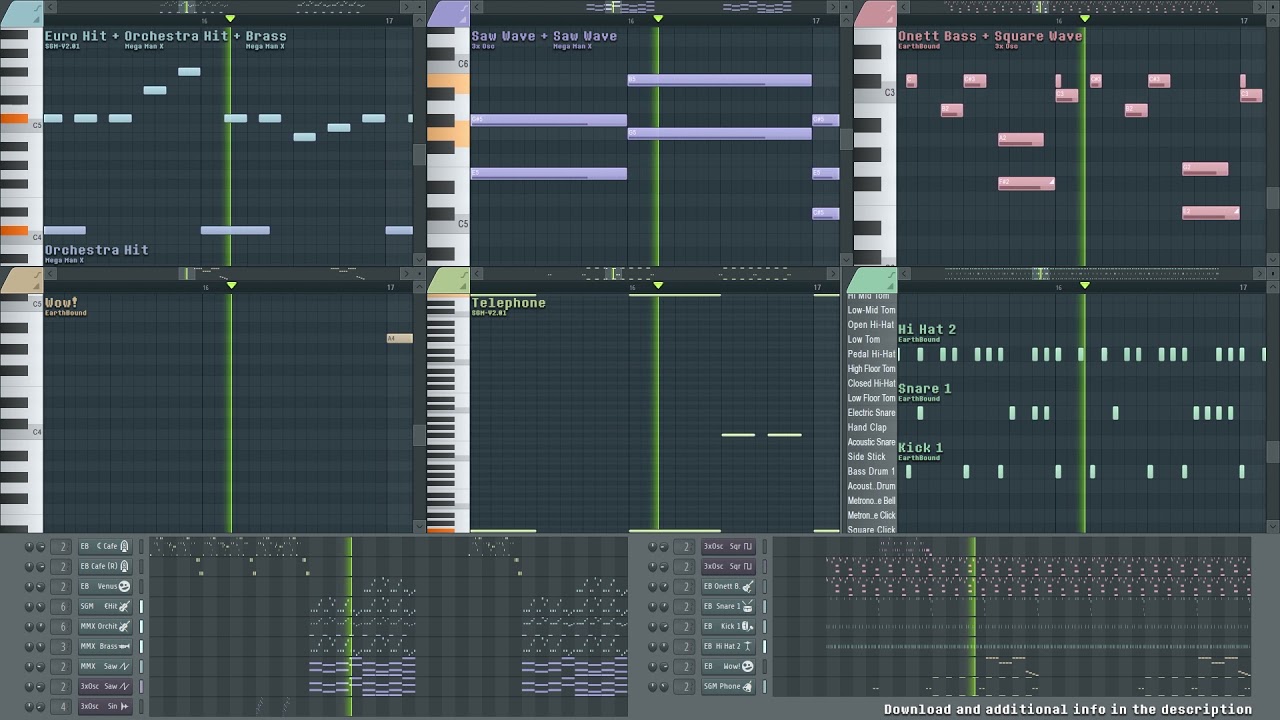The height and width of the screenshot is (720, 1280).
Task: Select the EB Cafe (R) channel icon
Action: click(x=124, y=566)
